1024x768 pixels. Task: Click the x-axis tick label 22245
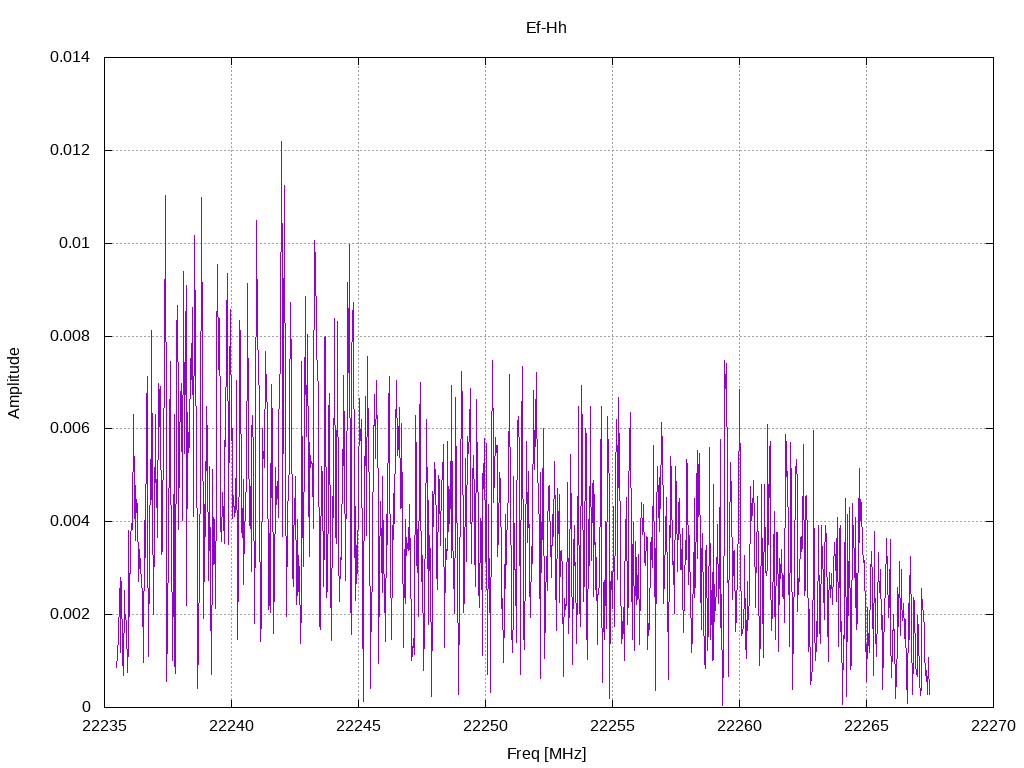point(359,726)
